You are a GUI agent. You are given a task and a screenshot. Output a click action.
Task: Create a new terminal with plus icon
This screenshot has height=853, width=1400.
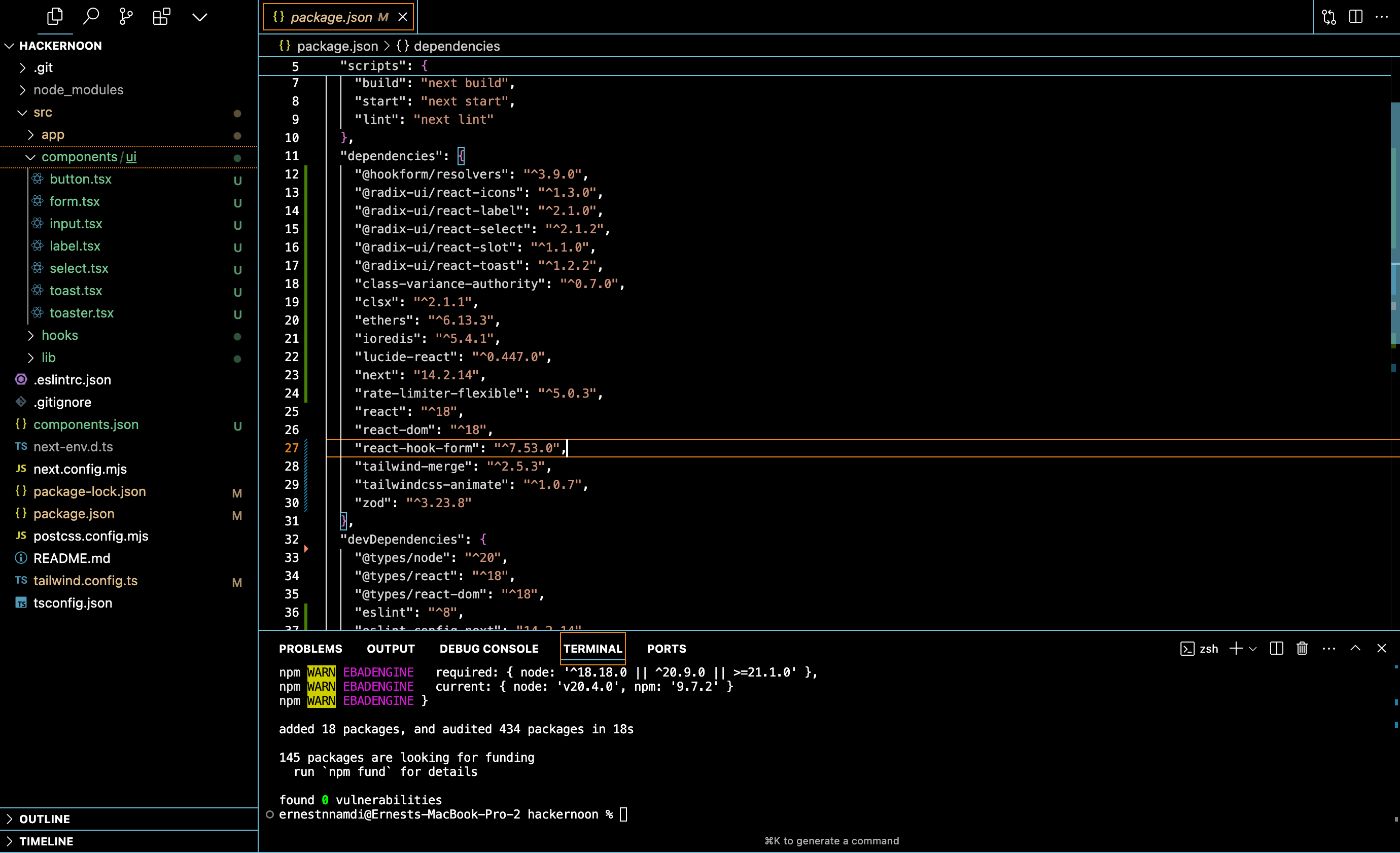(1236, 648)
